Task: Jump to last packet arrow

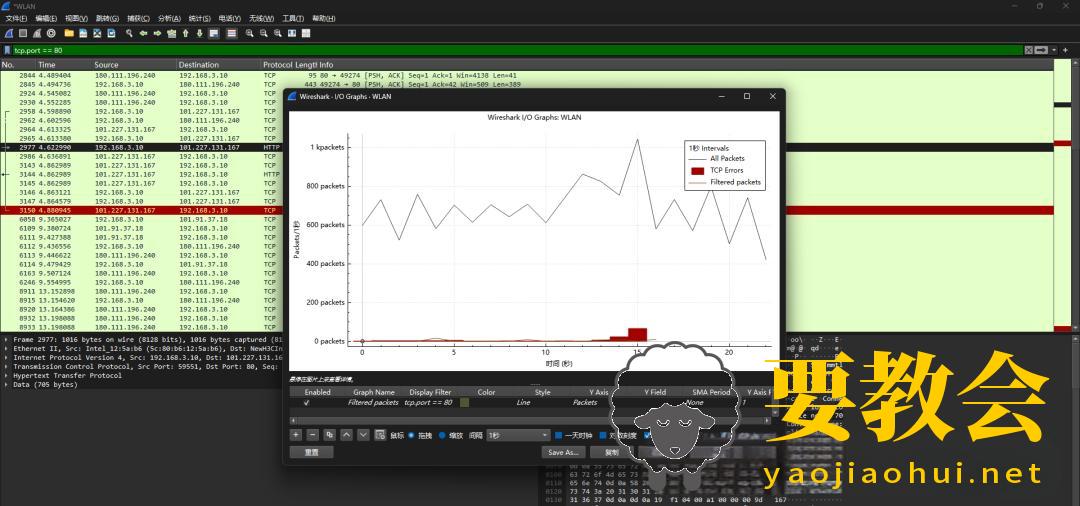Action: tap(199, 33)
